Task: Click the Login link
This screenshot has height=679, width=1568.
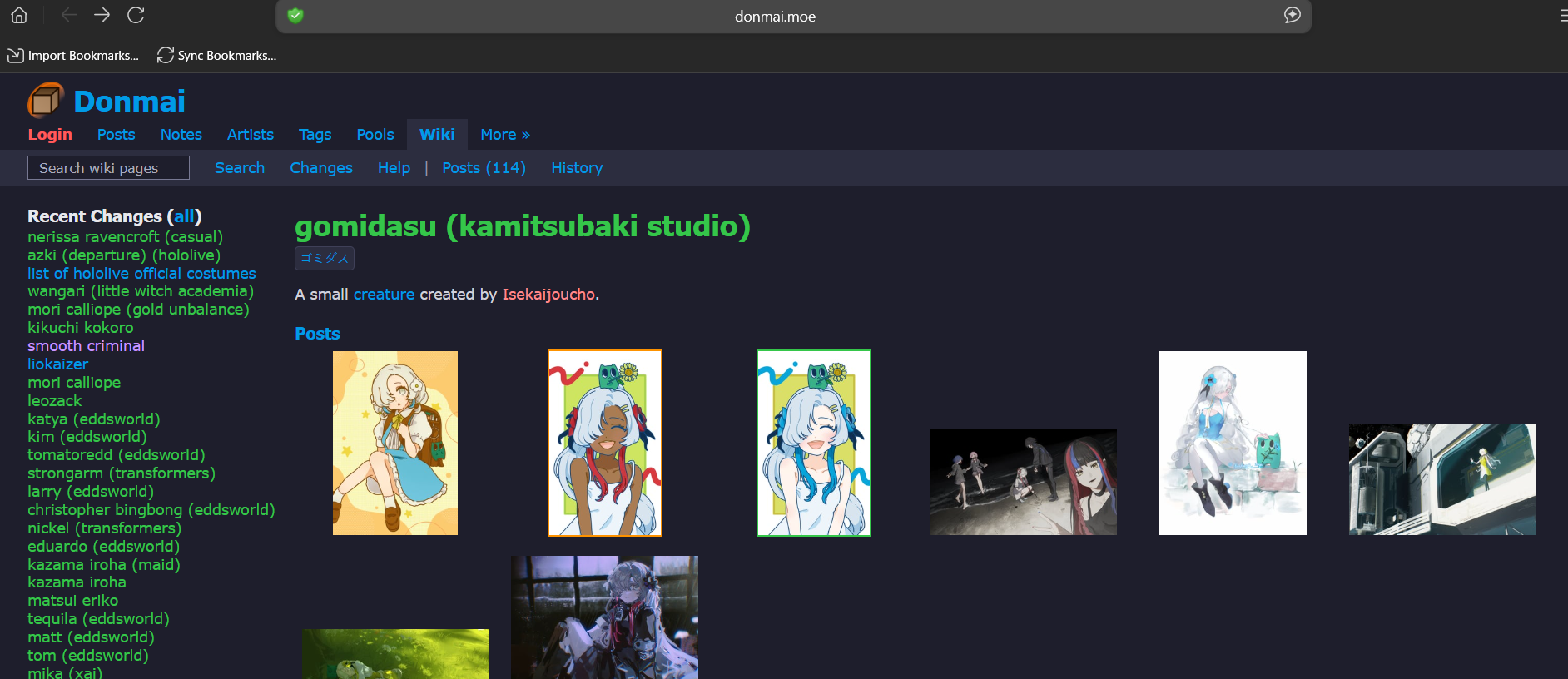Action: 50,135
